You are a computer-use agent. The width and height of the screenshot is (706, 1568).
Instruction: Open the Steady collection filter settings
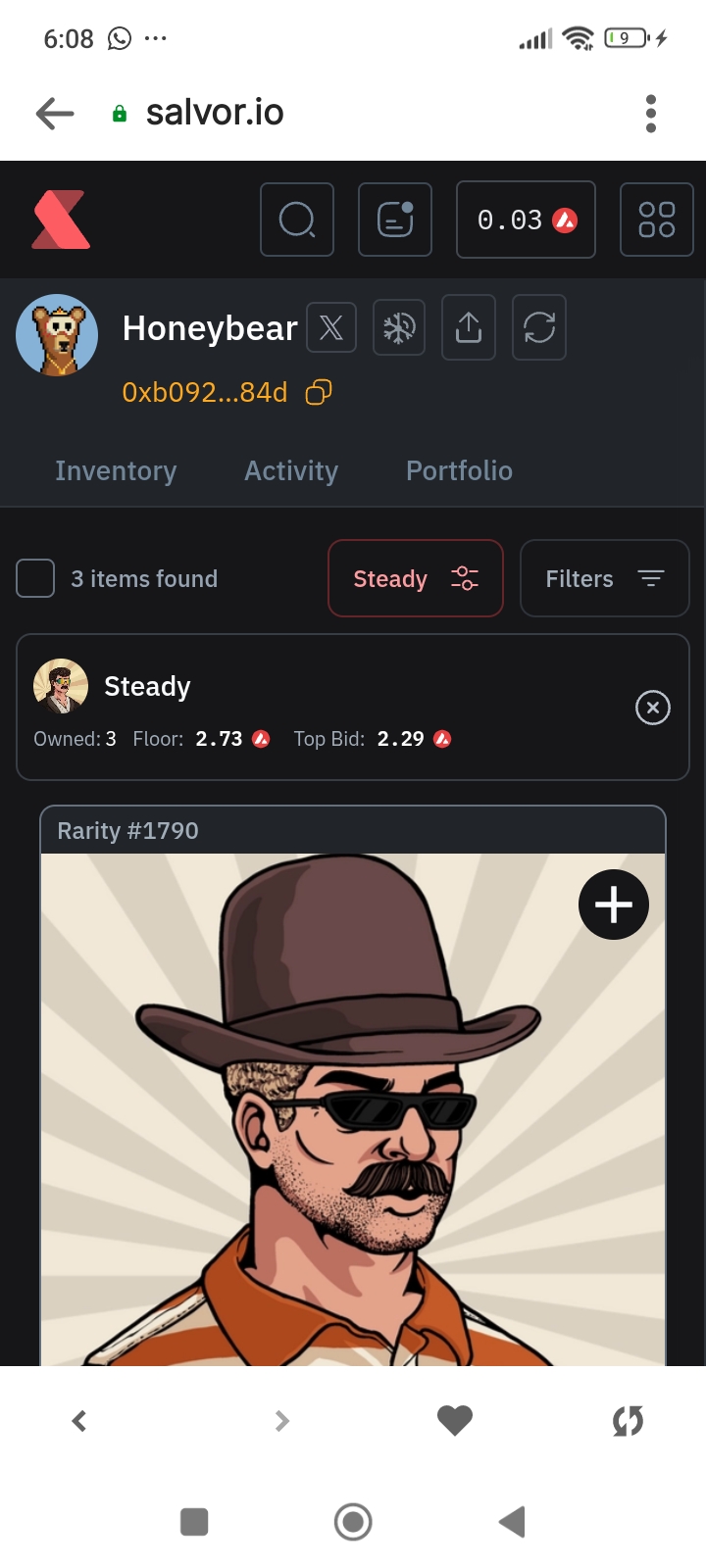pos(416,578)
